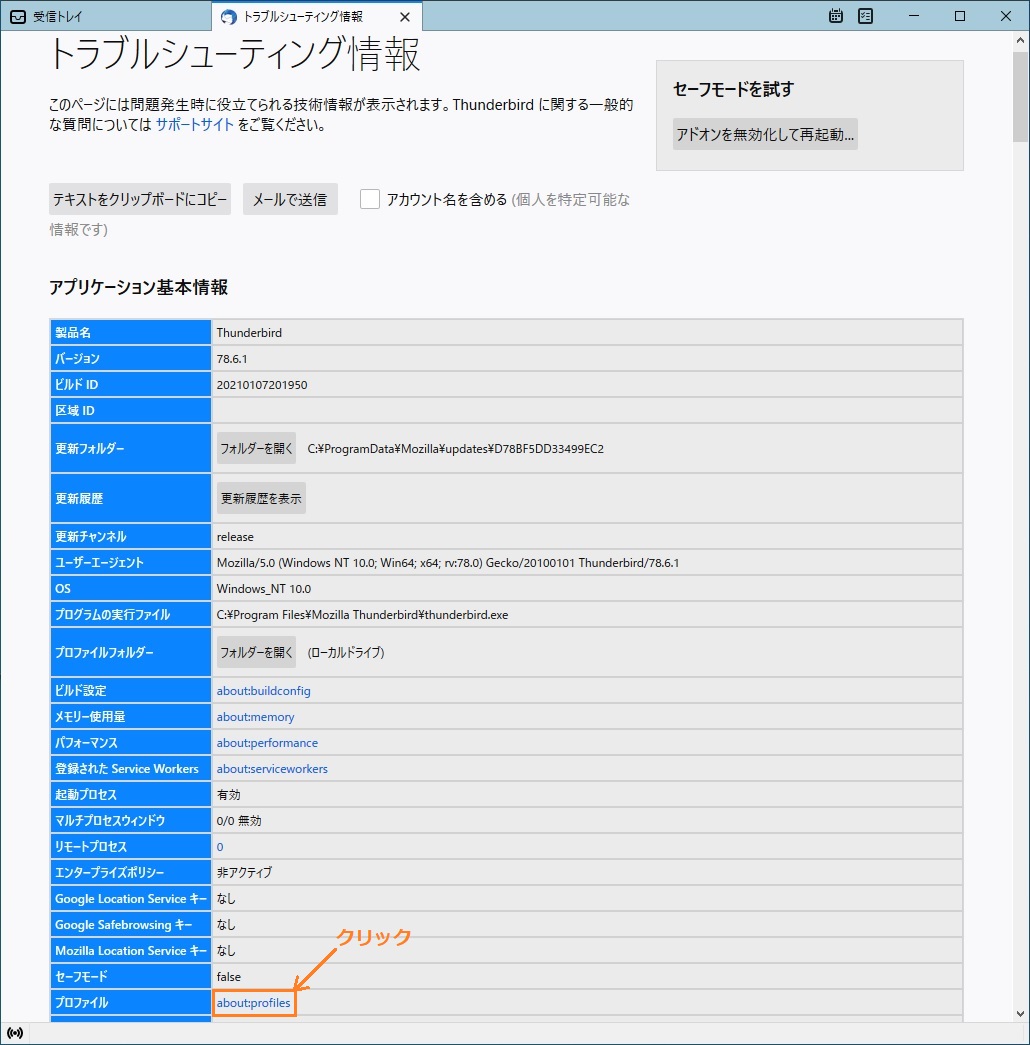Select the トラブルシューティング情報 tab
Screen dimensions: 1030x1045
point(300,17)
